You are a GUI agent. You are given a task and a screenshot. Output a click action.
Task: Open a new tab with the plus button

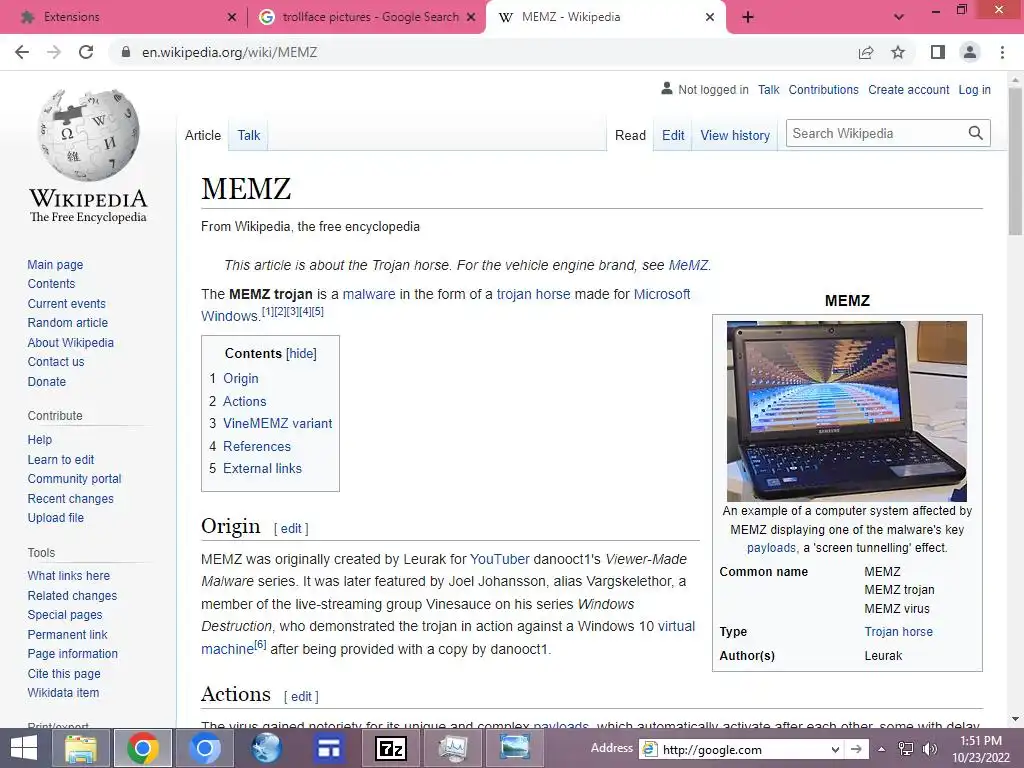pos(748,17)
